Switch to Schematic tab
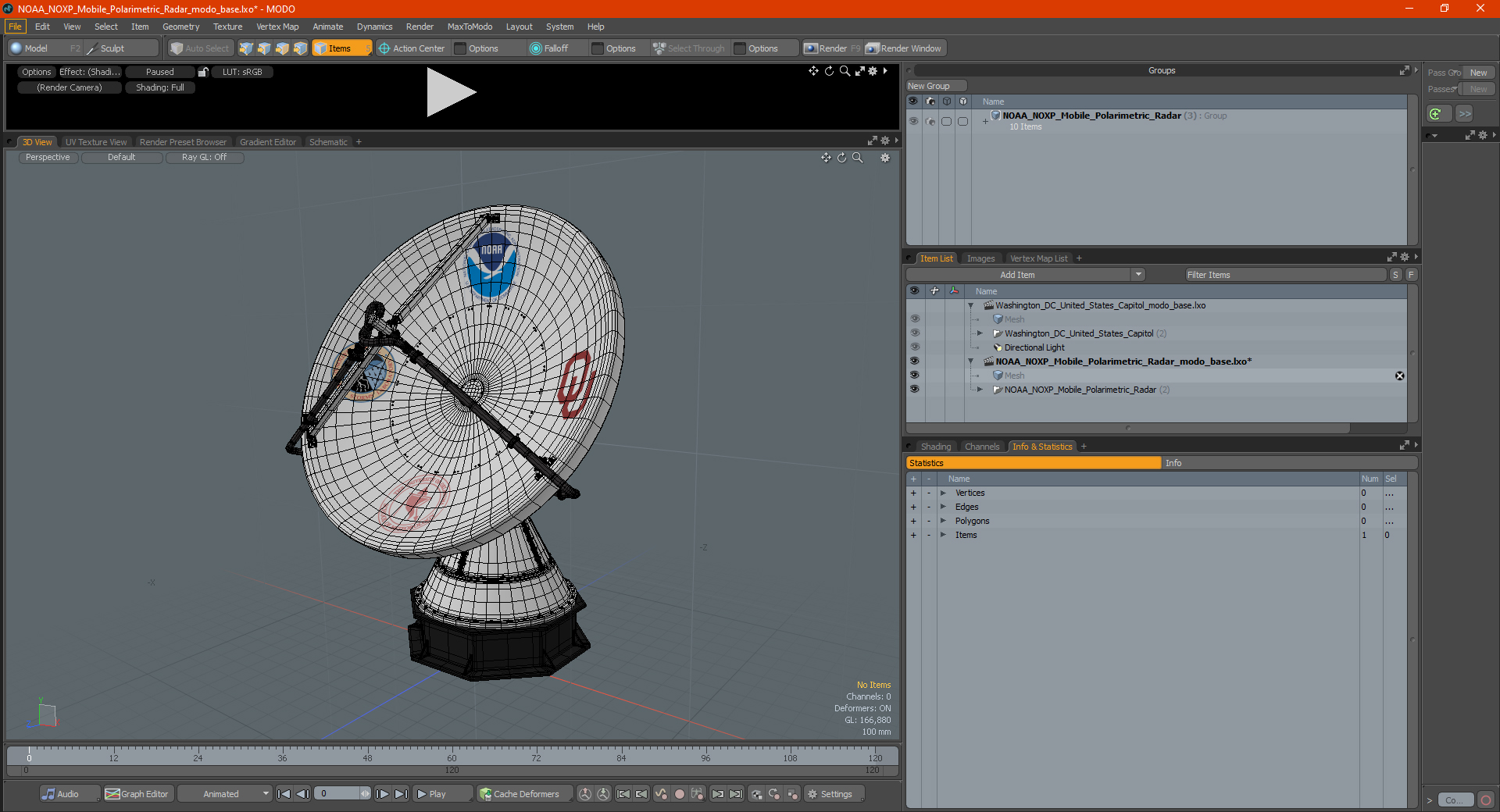Screen dimensions: 1500x812 coord(328,142)
